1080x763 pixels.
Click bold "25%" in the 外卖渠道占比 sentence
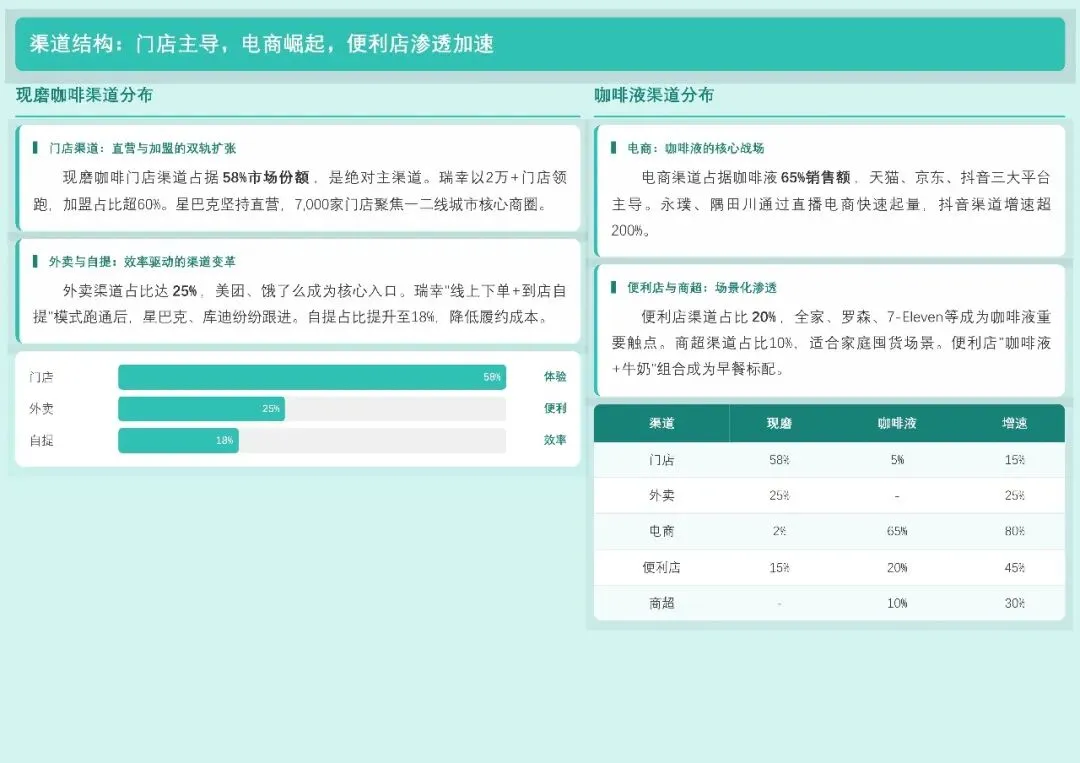coord(185,291)
